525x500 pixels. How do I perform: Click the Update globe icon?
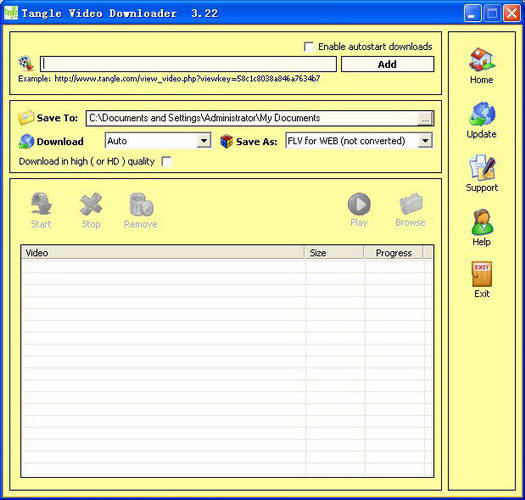click(482, 114)
